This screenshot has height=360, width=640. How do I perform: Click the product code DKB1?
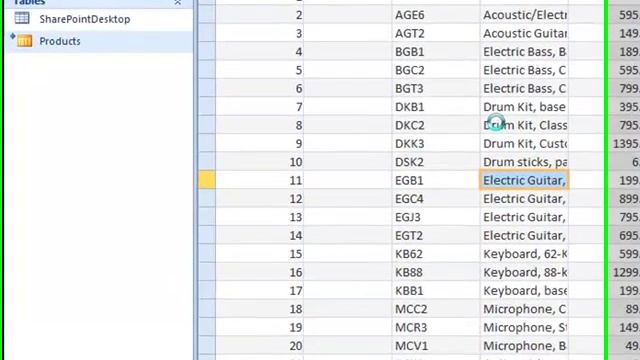[409, 107]
